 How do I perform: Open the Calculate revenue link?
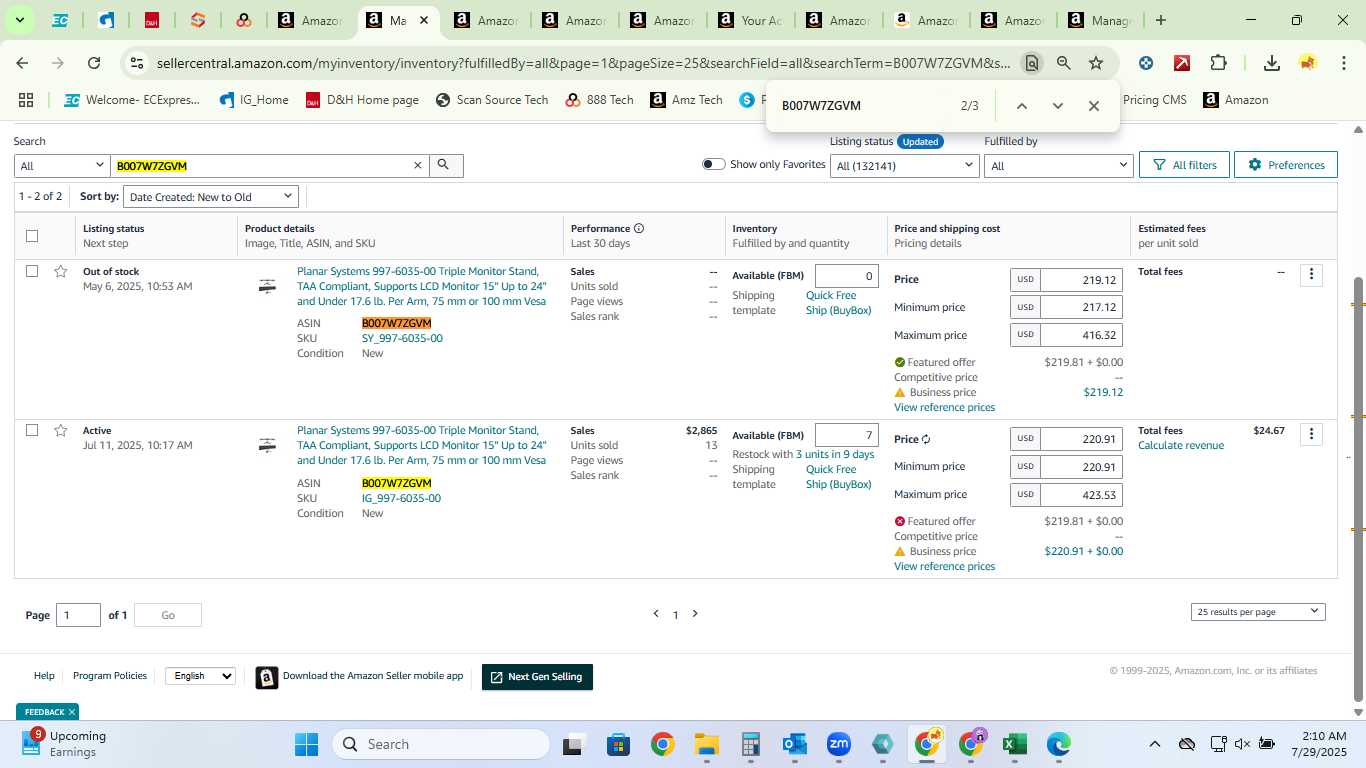1181,445
